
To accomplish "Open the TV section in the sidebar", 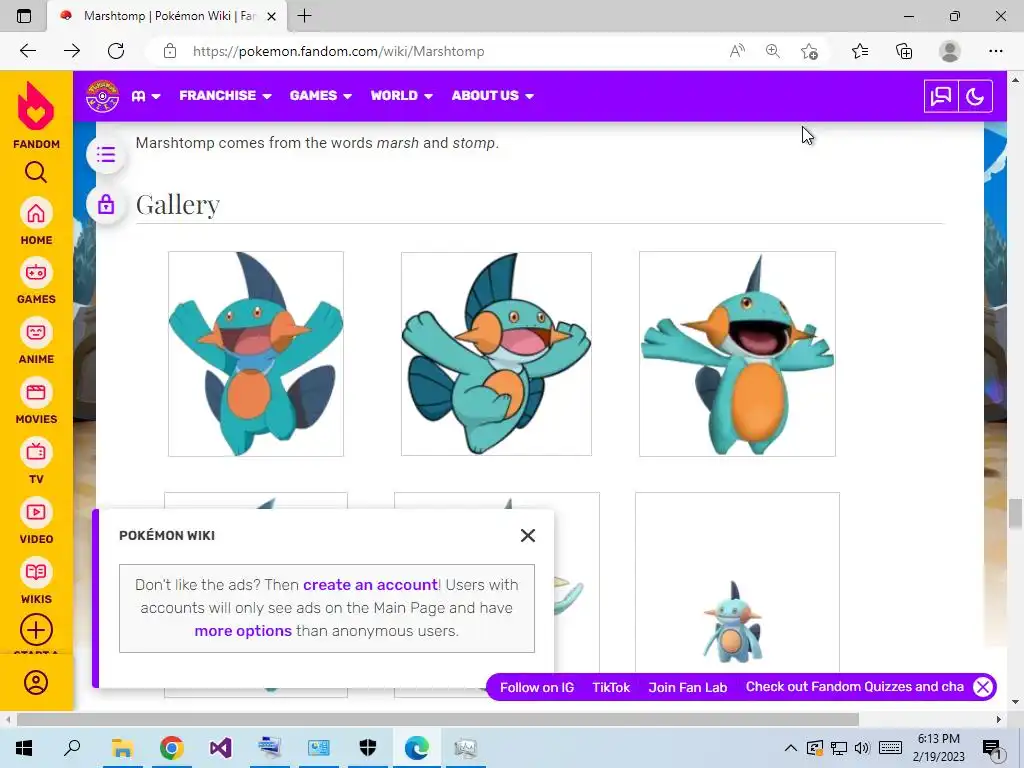I will point(36,460).
